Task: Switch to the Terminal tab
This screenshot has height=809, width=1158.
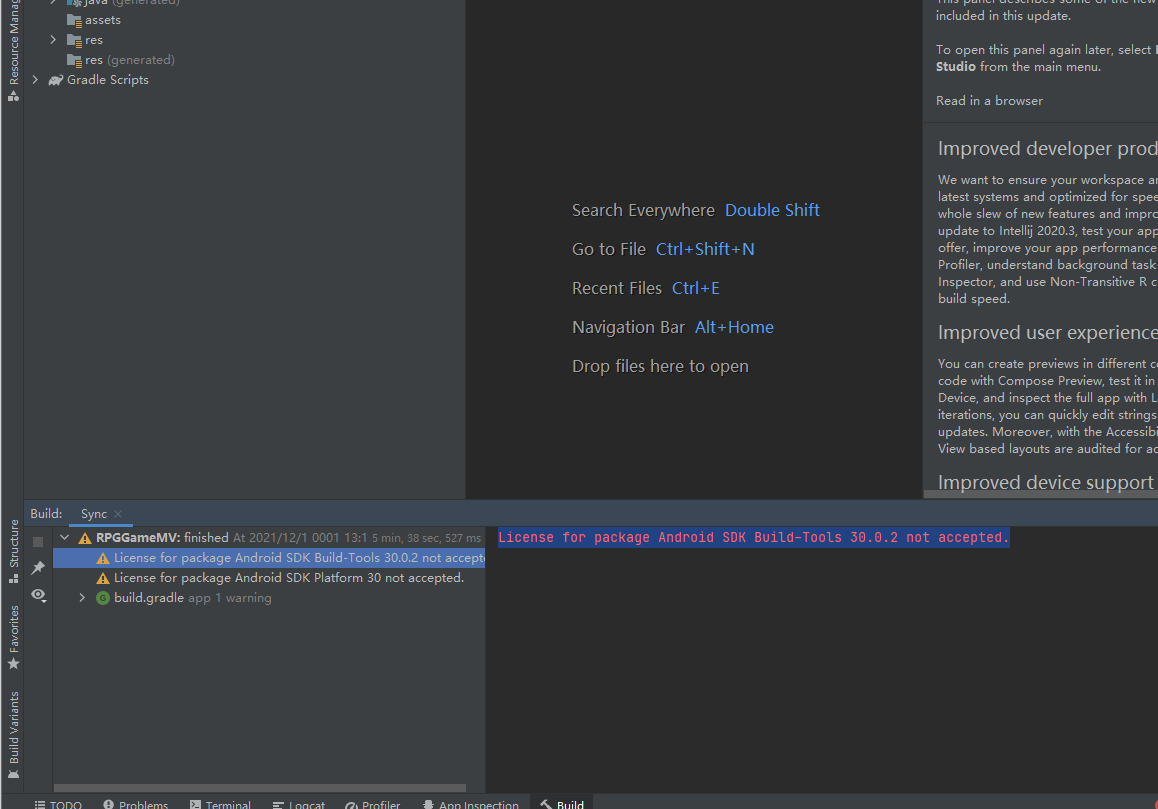Action: 220,804
